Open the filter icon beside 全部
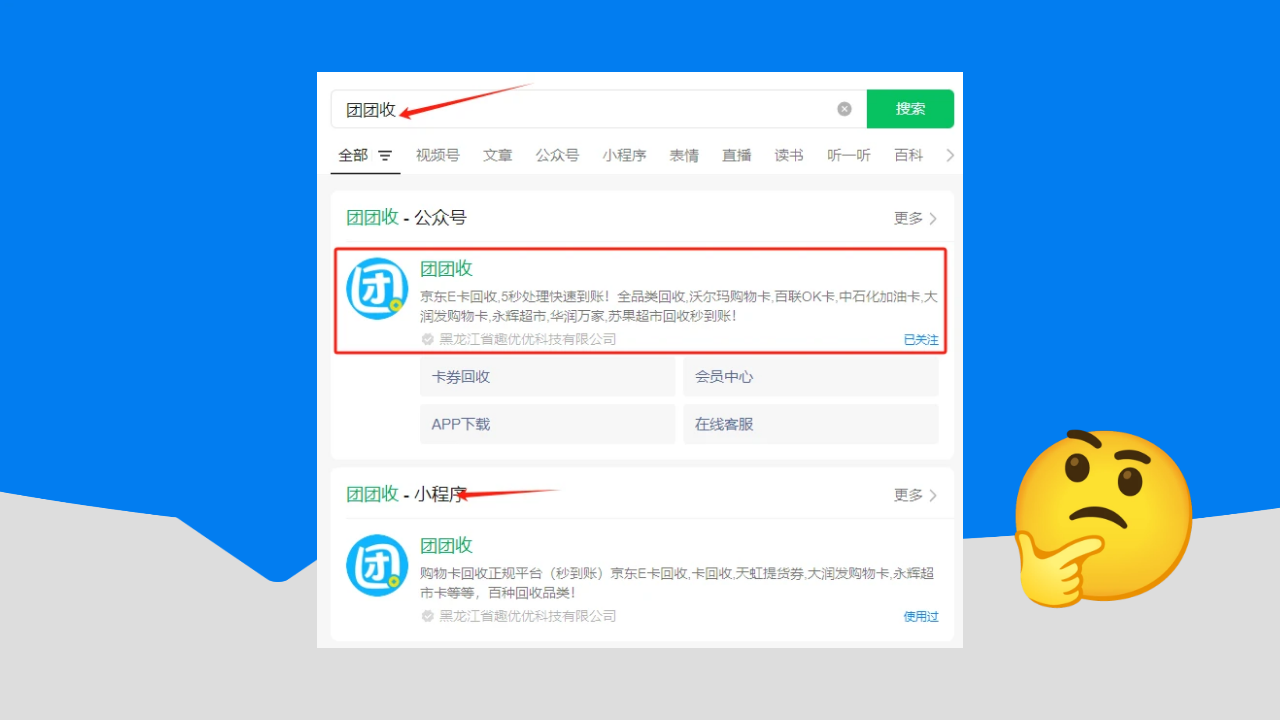 385,156
